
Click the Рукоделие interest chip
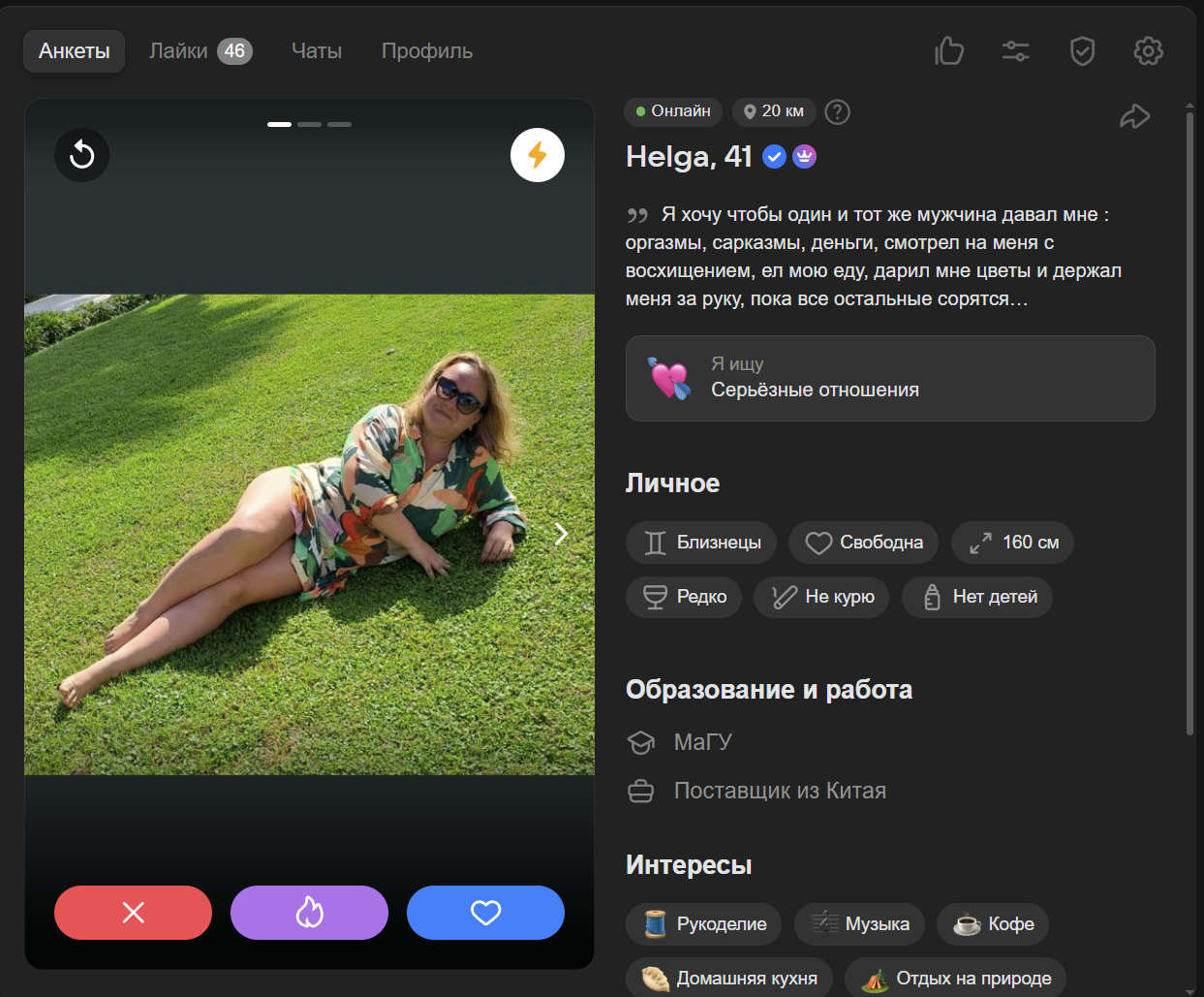click(704, 924)
